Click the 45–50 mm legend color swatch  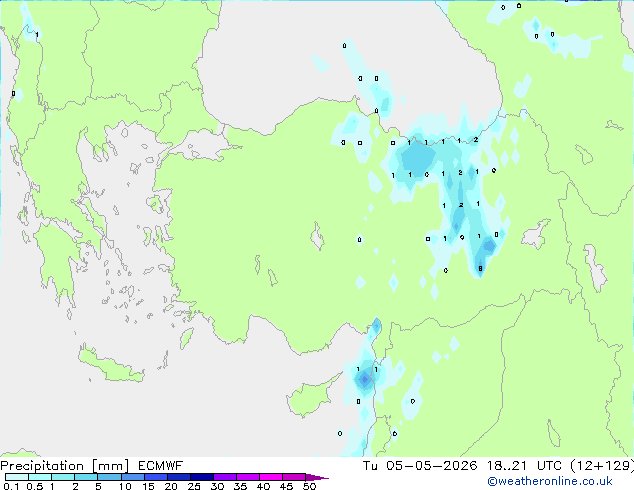(x=294, y=477)
